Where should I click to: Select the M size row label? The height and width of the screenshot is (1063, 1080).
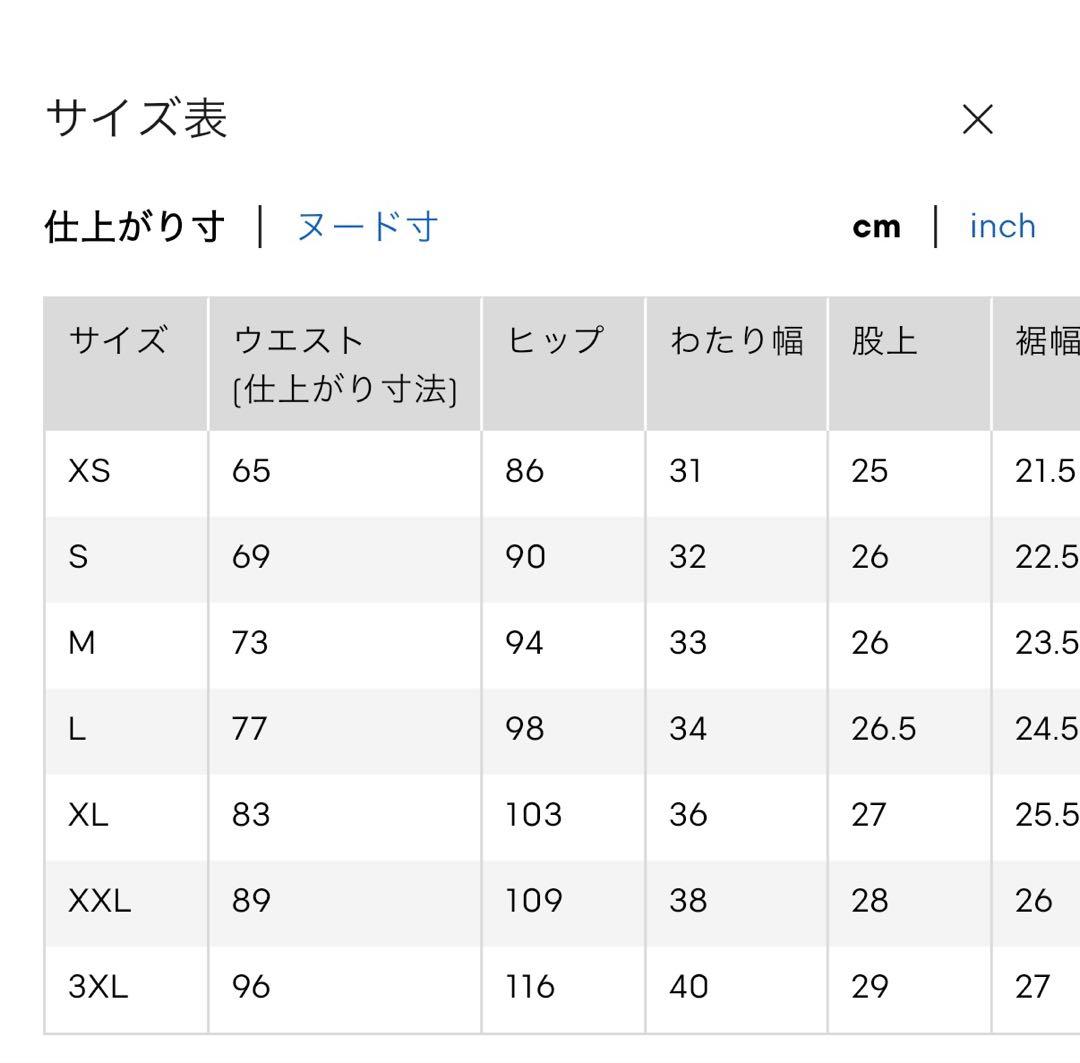click(81, 643)
